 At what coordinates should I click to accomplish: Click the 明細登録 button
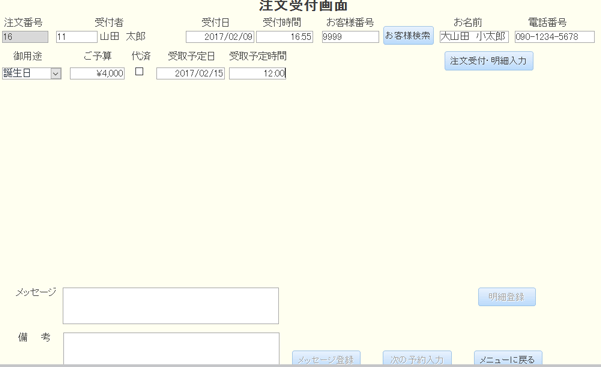pyautogui.click(x=507, y=297)
